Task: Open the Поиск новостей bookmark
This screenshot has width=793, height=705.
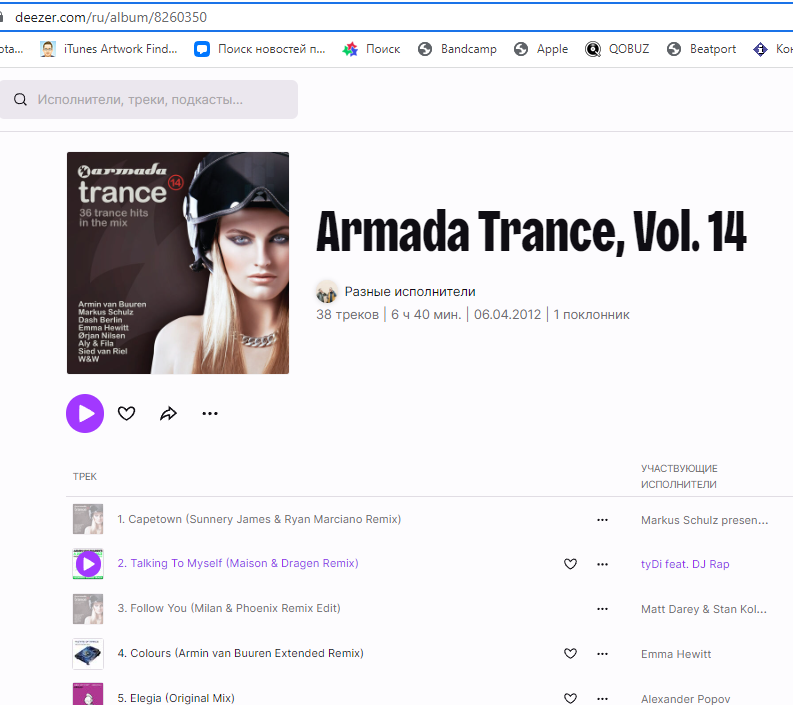Action: pos(260,49)
